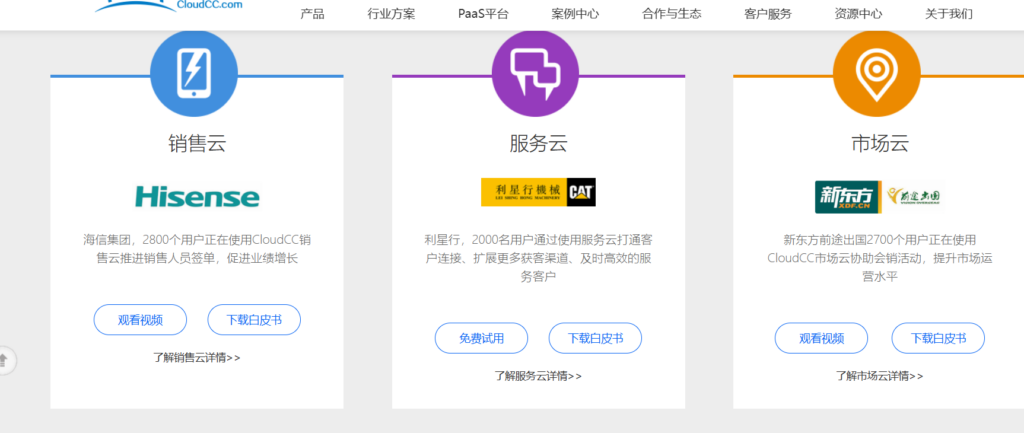The width and height of the screenshot is (1024, 433).
Task: Open the 产品 menu
Action: 312,14
